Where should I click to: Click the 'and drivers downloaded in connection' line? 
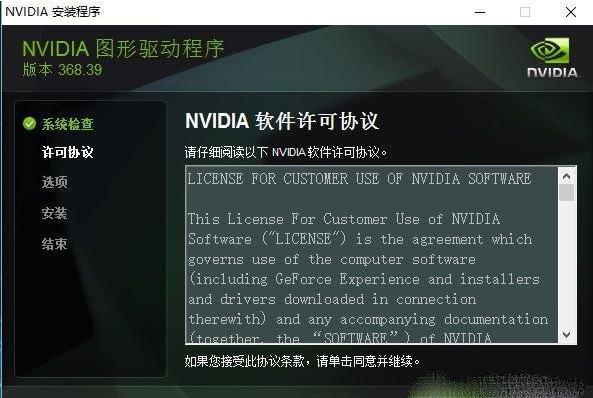[x=332, y=299]
